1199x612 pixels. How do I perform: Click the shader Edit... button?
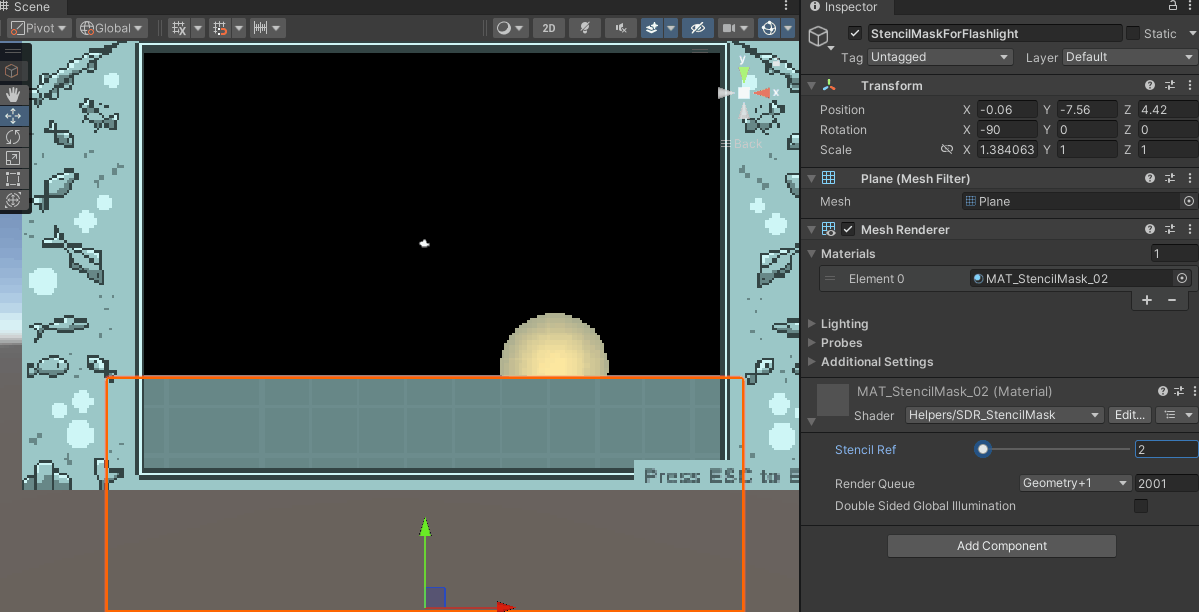[1129, 415]
